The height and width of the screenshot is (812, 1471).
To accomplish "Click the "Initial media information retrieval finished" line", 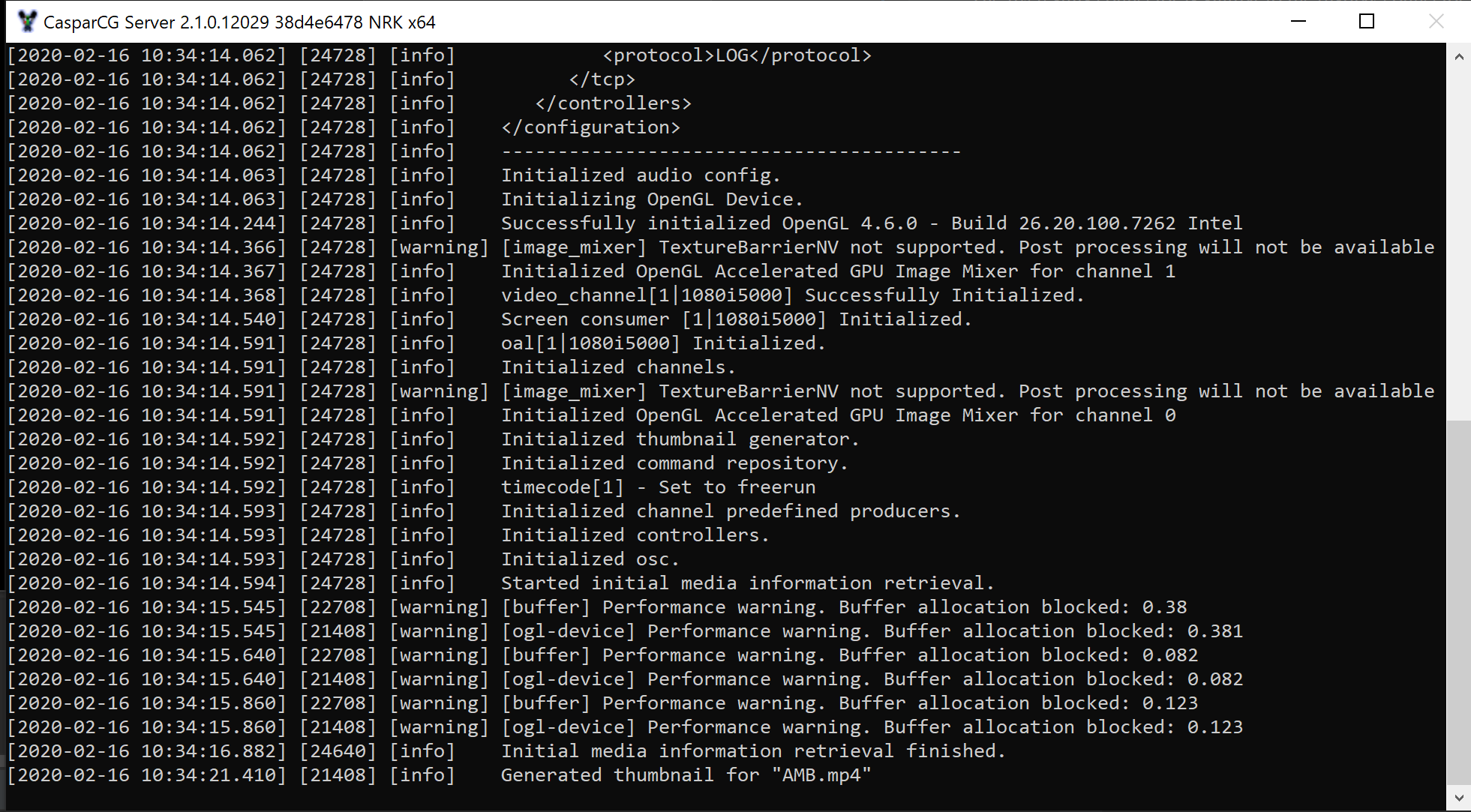I will [752, 751].
